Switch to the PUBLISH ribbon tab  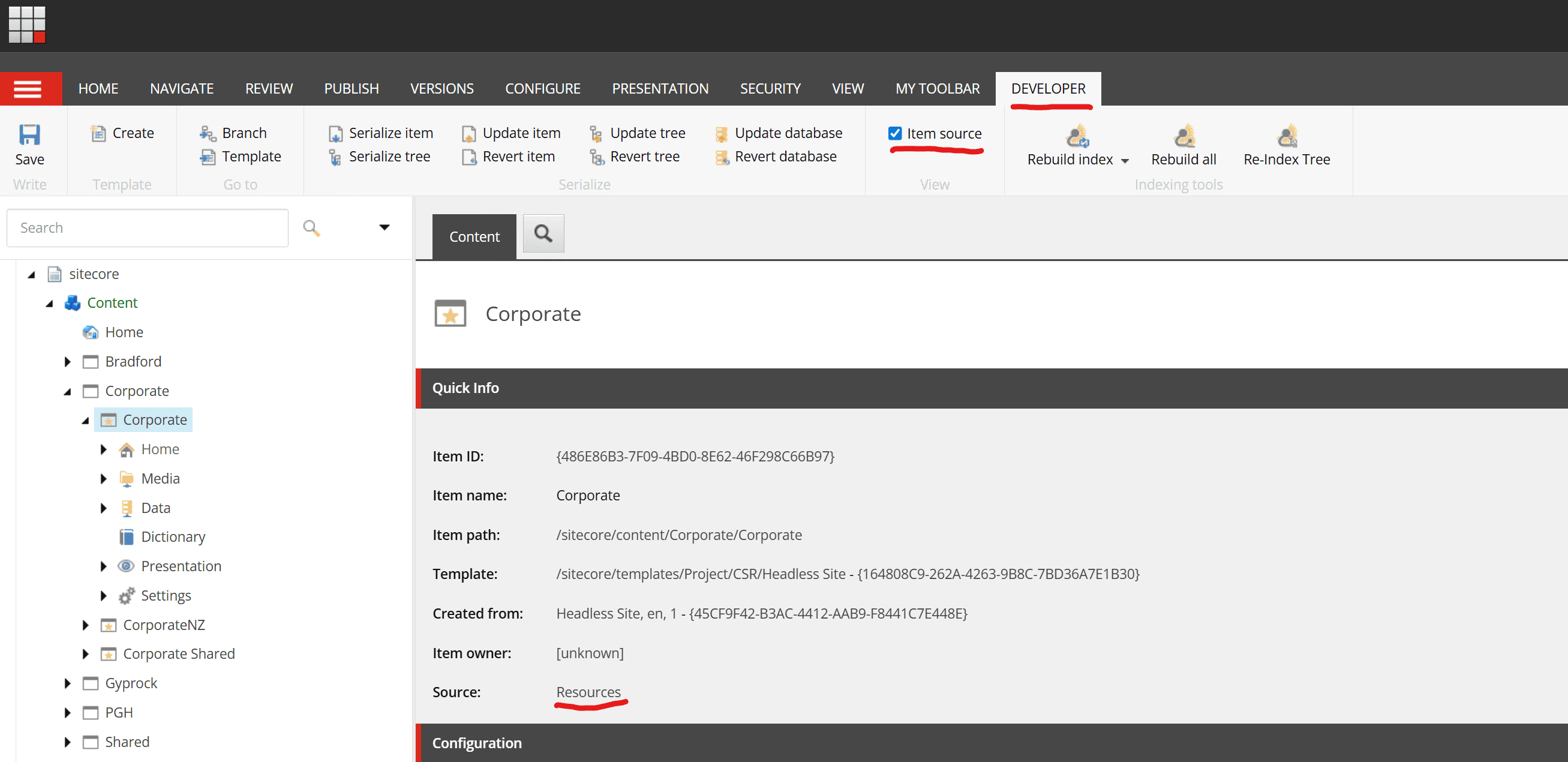[x=352, y=89]
